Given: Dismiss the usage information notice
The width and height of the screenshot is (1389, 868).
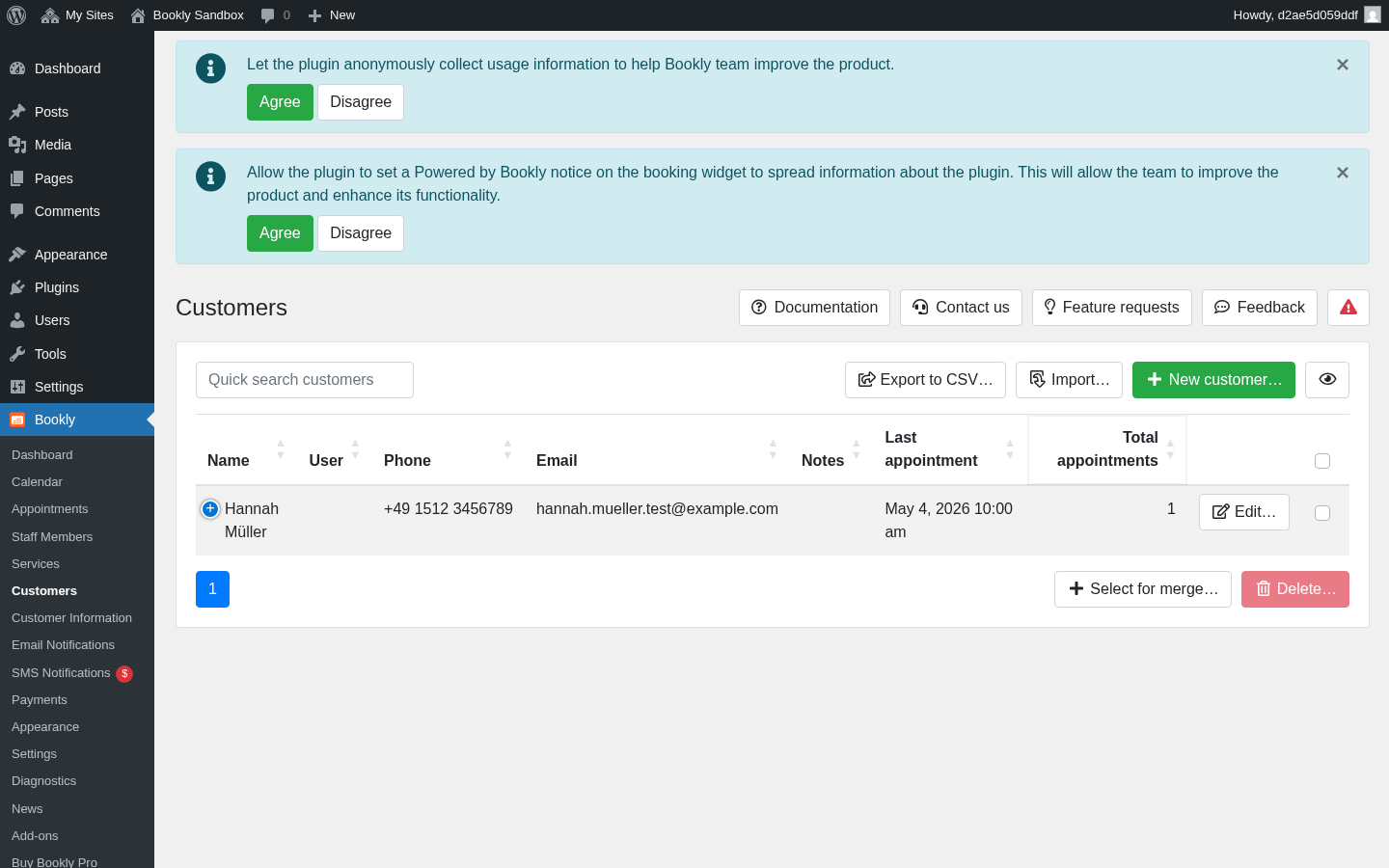Looking at the screenshot, I should [x=1343, y=65].
